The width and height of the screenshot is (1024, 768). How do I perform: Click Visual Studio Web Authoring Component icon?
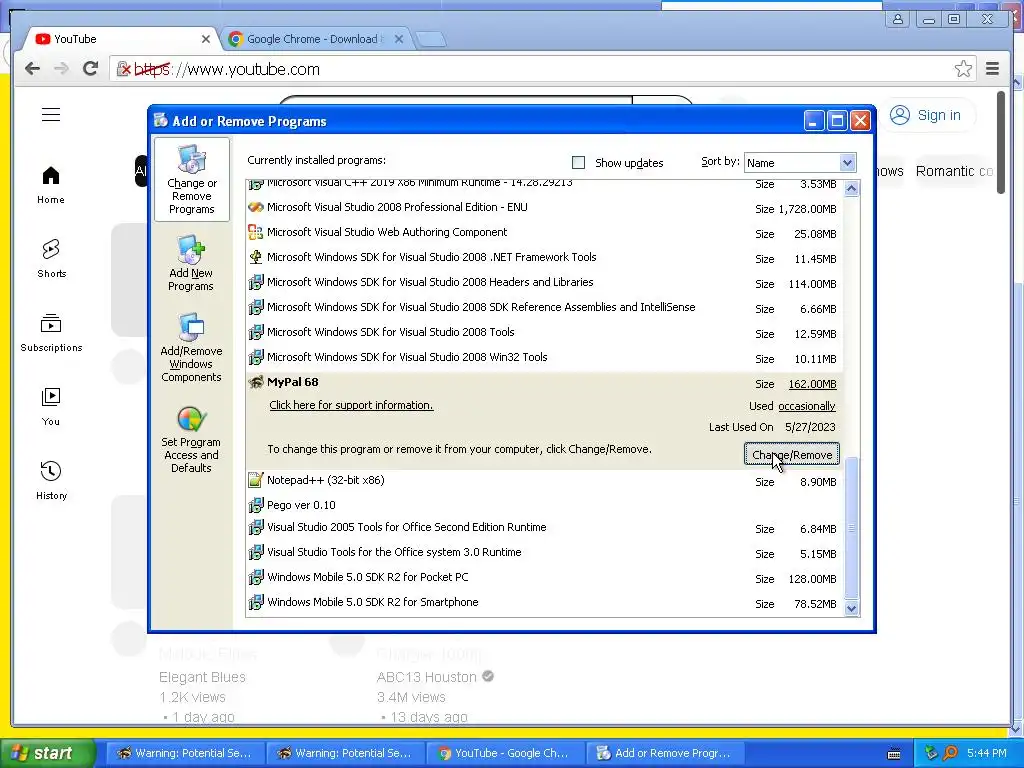pos(256,232)
